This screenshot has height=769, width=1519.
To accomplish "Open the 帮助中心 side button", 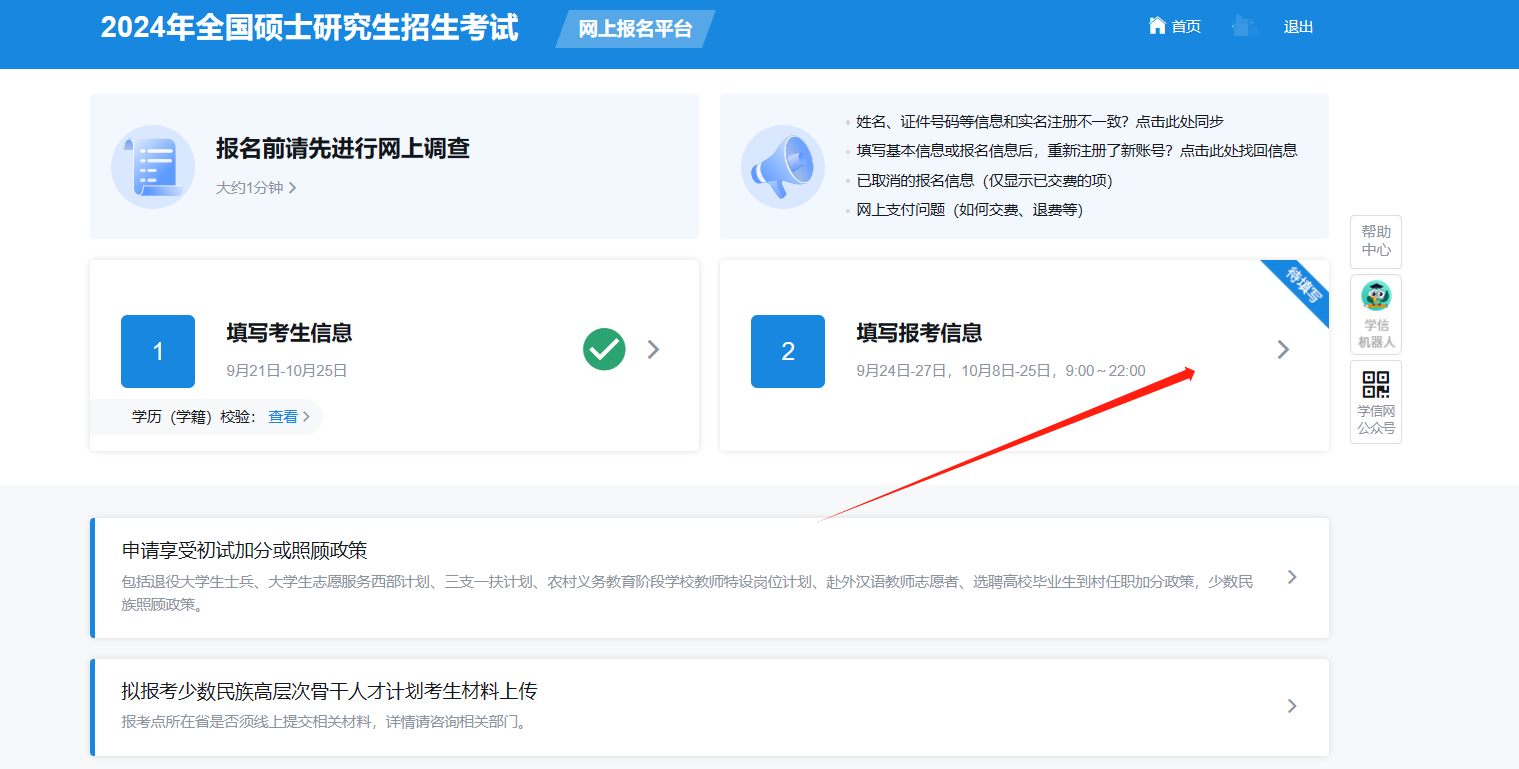I will click(1375, 241).
